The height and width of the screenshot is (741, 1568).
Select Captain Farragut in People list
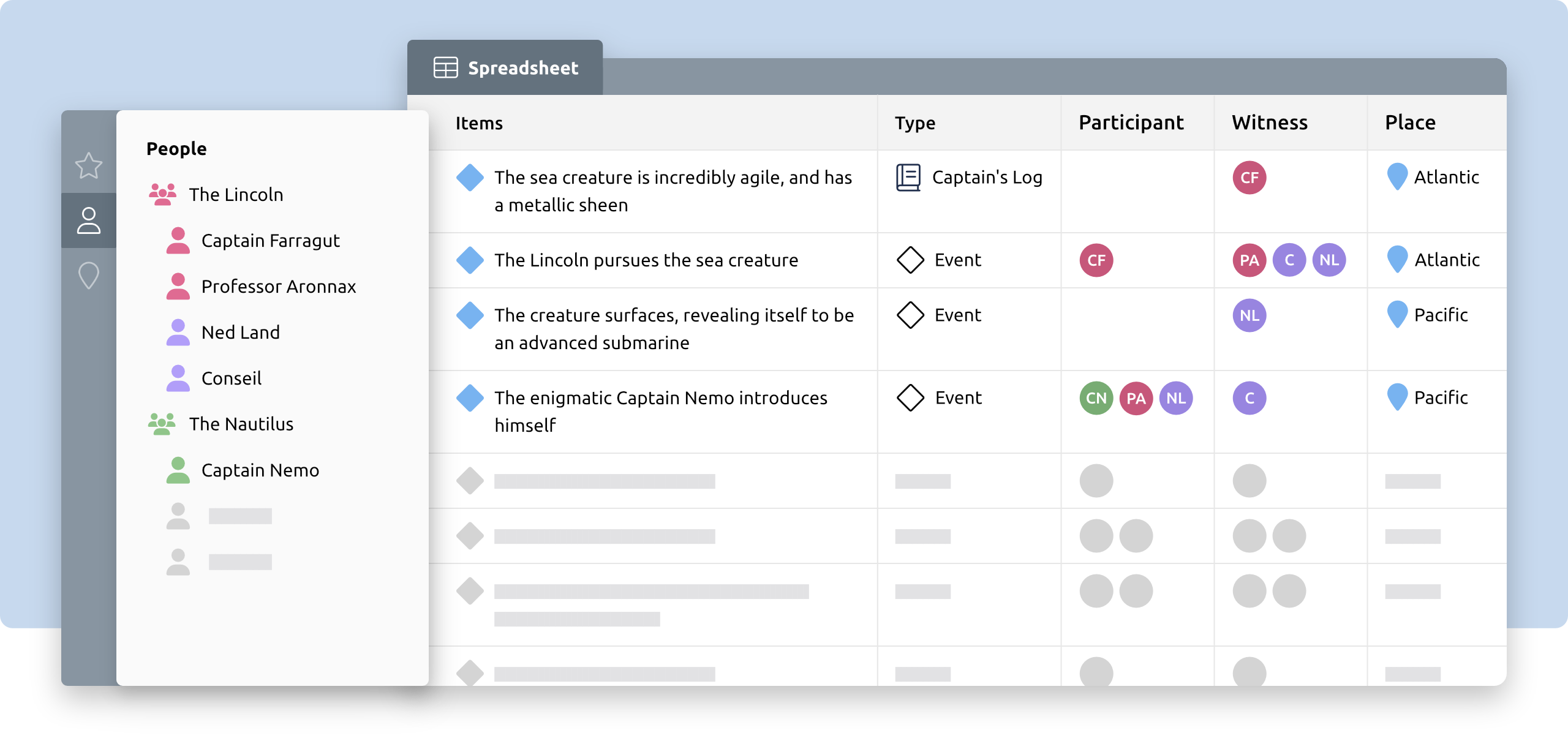pos(270,241)
